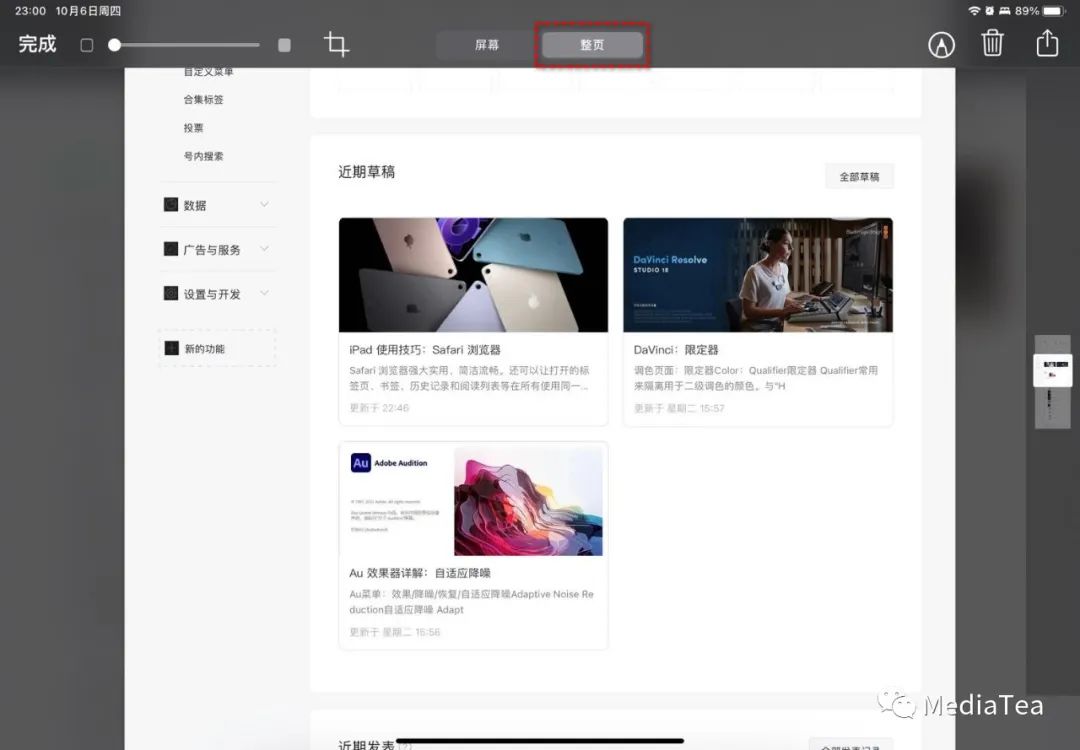Switch to the 屏幕 tab
This screenshot has height=750, width=1080.
click(487, 45)
